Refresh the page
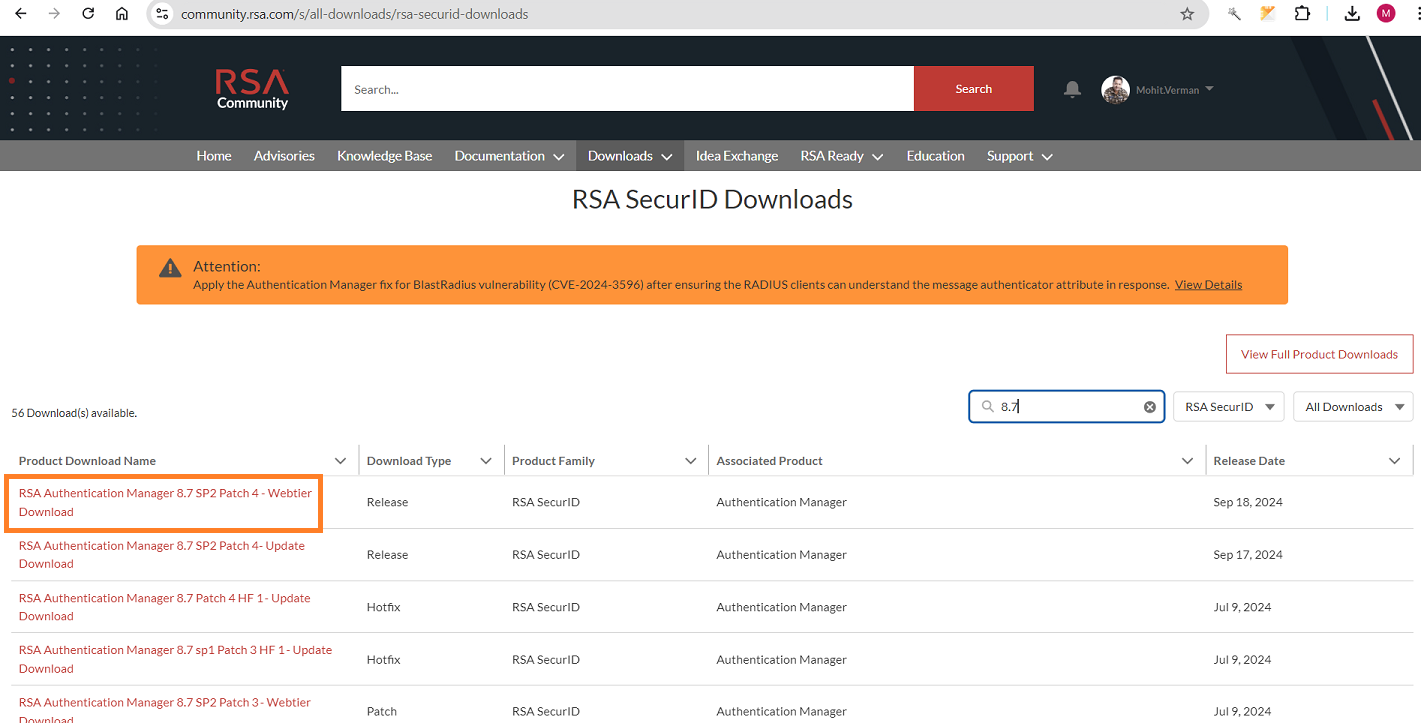Screen dimensions: 1421x723 tap(87, 14)
